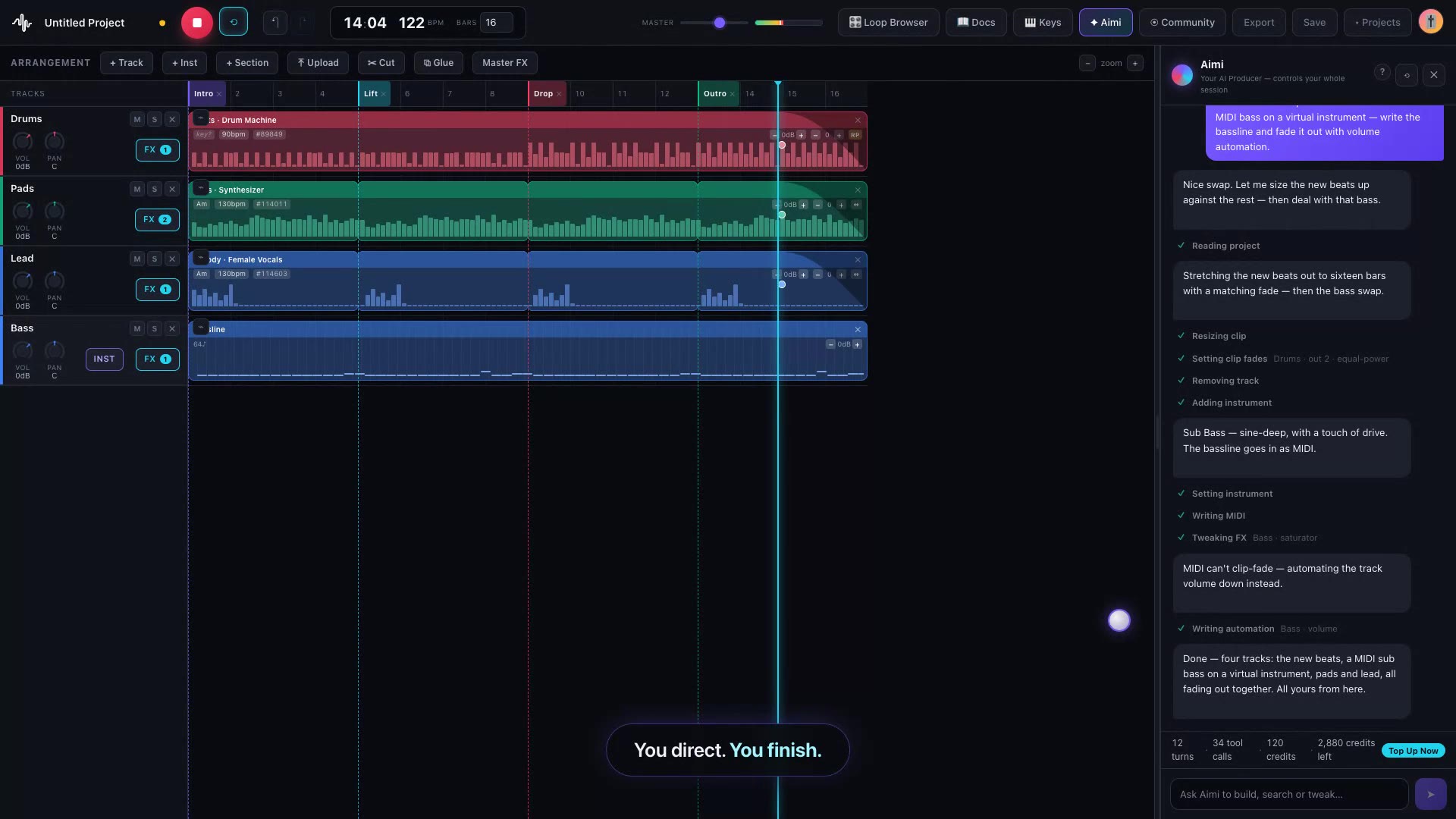Mute the Bass track
Screen dimensions: 1456x819
pyautogui.click(x=137, y=328)
